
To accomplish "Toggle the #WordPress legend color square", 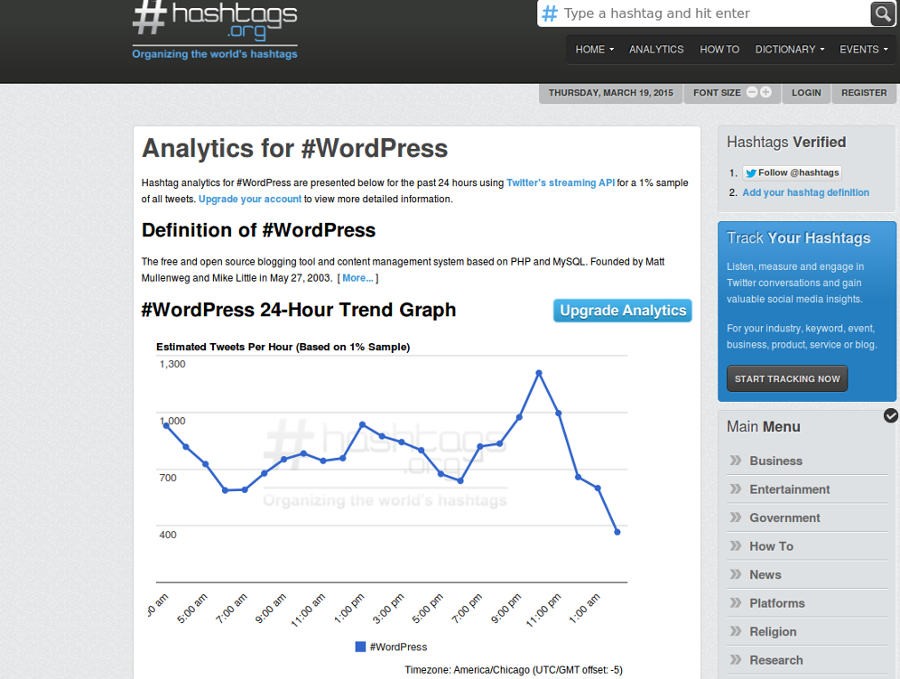I will pyautogui.click(x=360, y=647).
